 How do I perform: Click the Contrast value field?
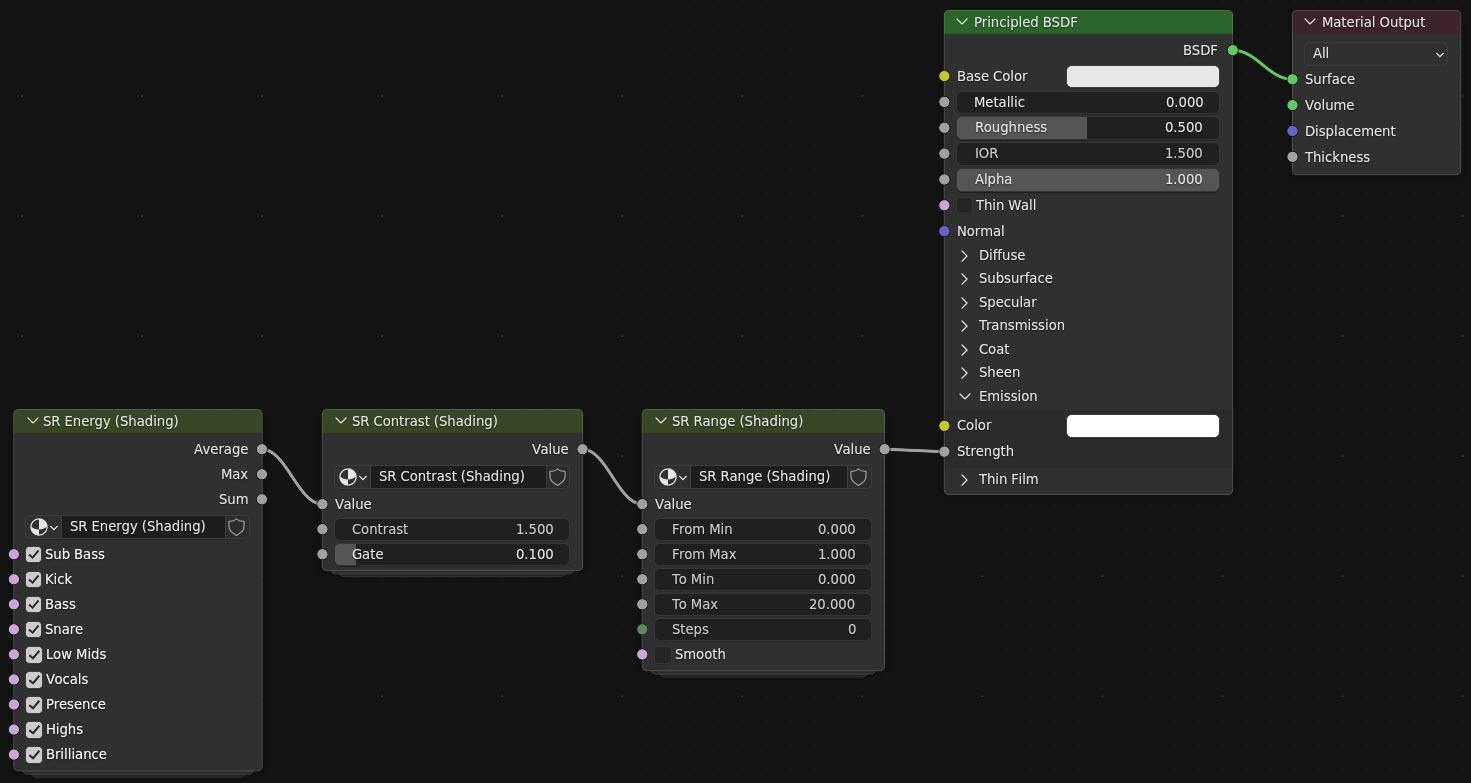point(452,529)
